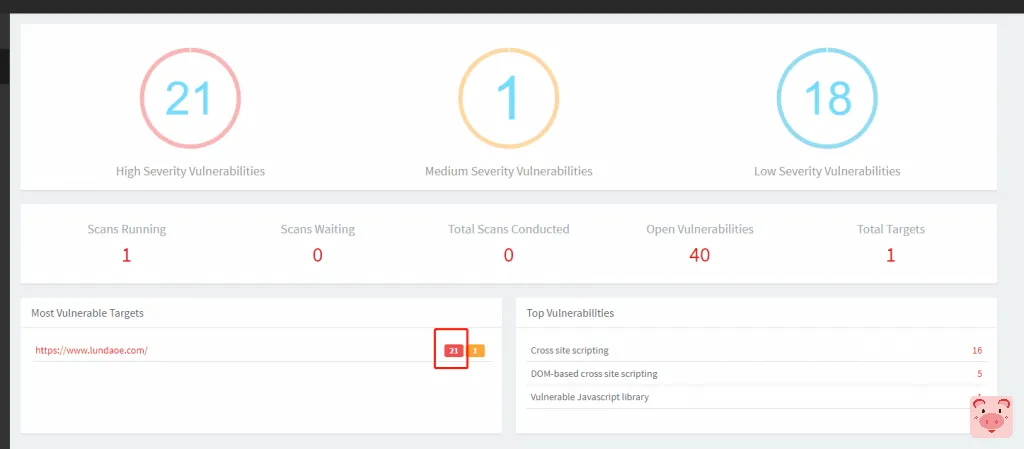Open the Medium Severity Vulnerabilities circle showing 1
The width and height of the screenshot is (1024, 449).
click(508, 98)
